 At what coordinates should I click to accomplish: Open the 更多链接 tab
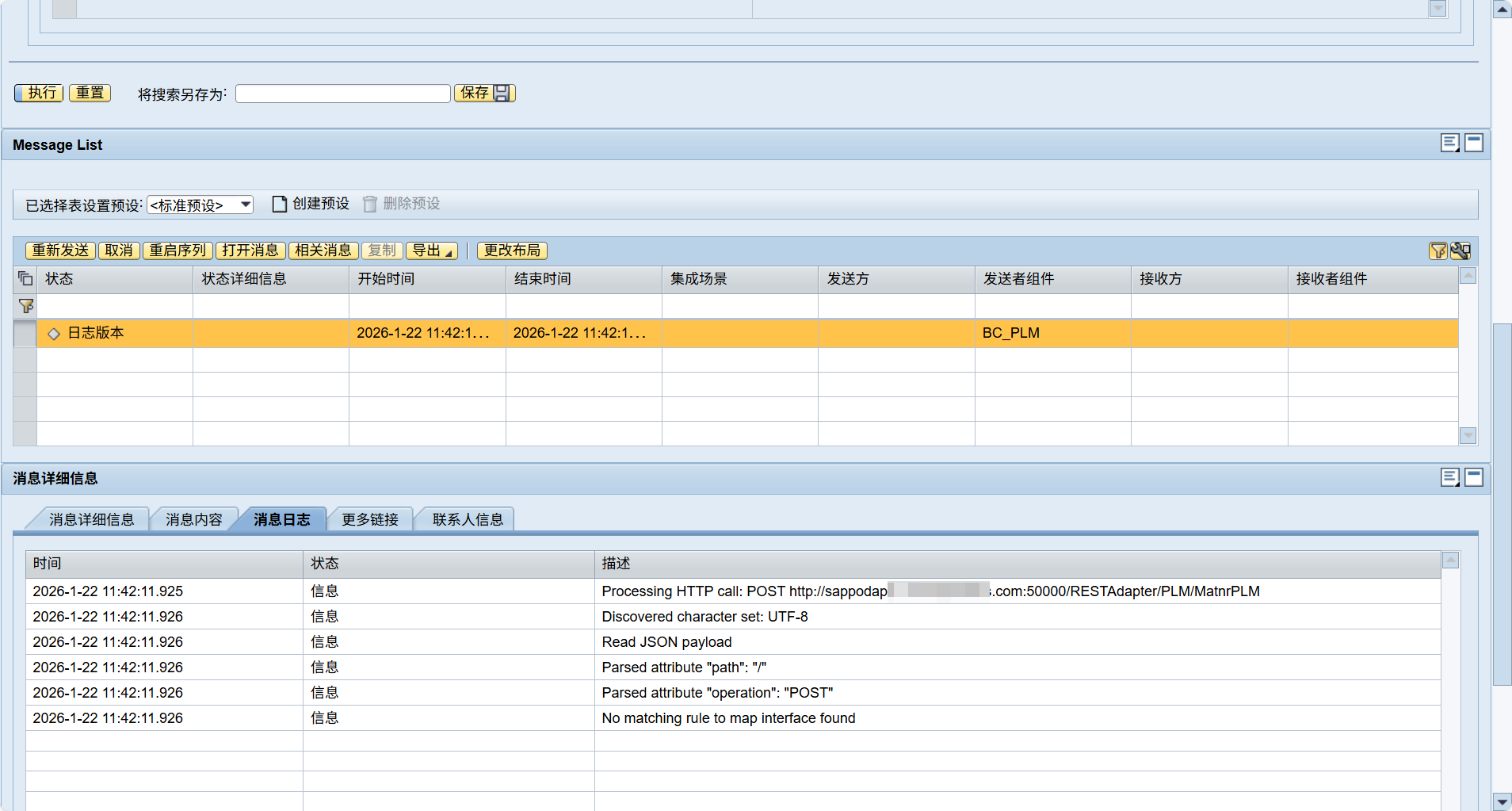(369, 520)
